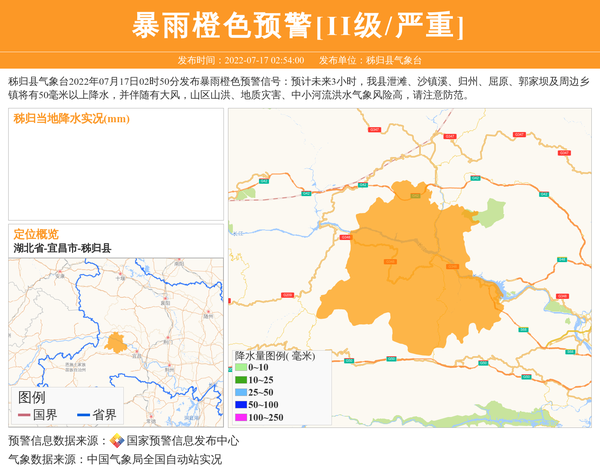The width and height of the screenshot is (600, 471).
Task: Click the 发布时间 timestamp in header
Action: coord(241,60)
